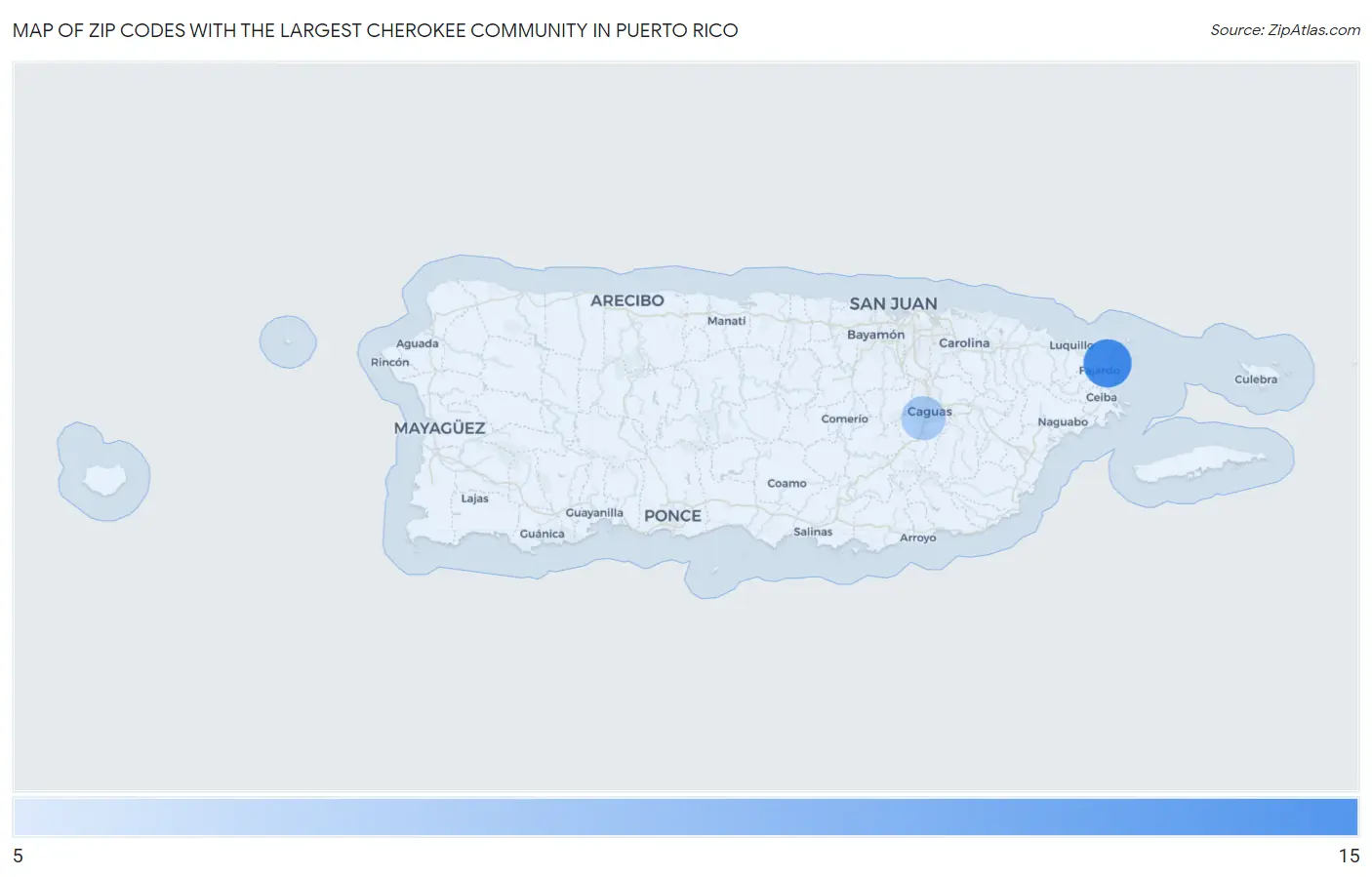Click the Salinas town label
Screen dimensions: 1372x877
point(813,532)
